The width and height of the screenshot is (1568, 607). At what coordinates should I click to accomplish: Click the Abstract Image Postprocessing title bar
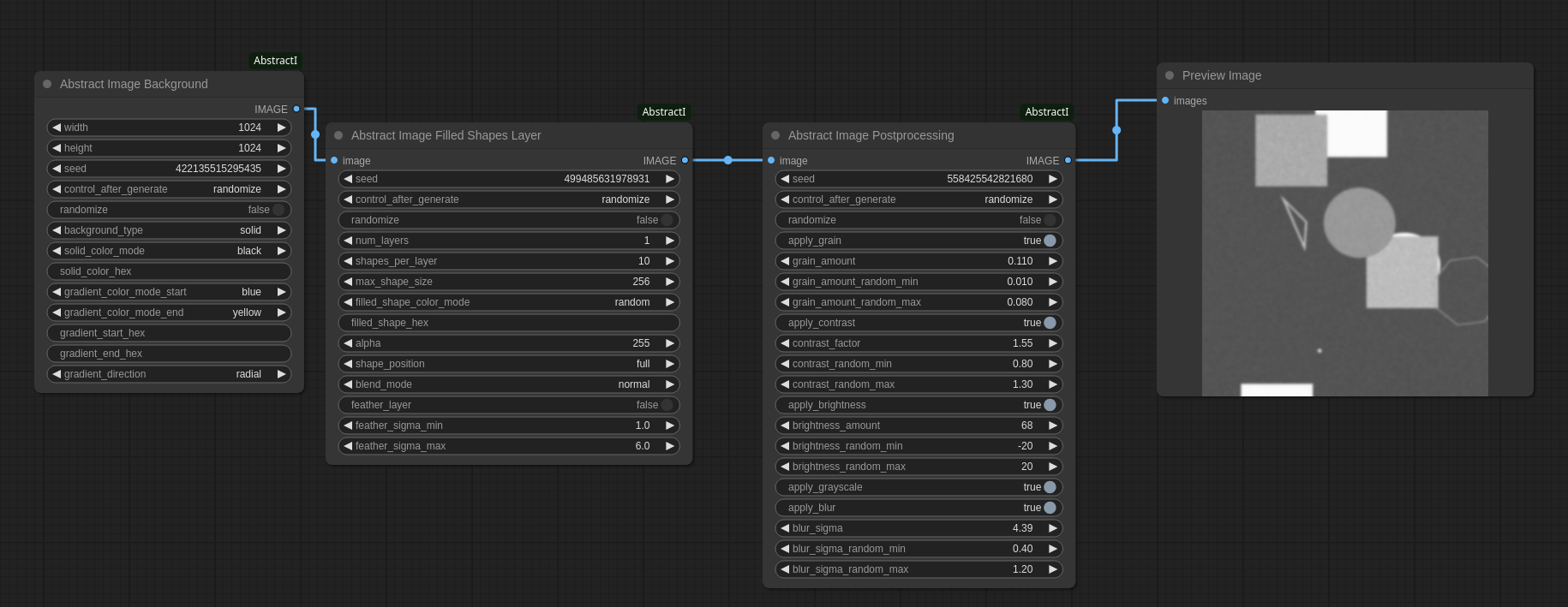(919, 135)
